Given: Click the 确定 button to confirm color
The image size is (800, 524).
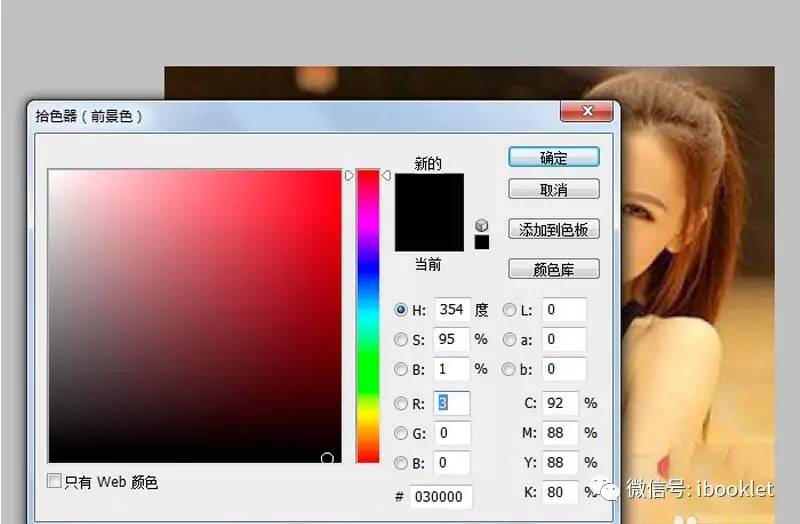Looking at the screenshot, I should pos(554,157).
